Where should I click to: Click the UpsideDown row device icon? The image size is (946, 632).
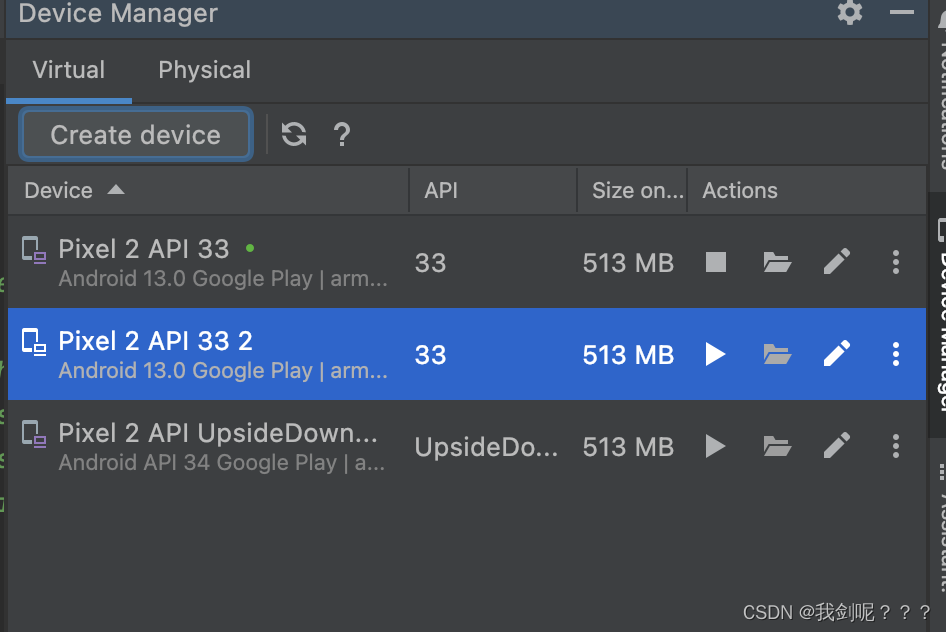coord(34,434)
